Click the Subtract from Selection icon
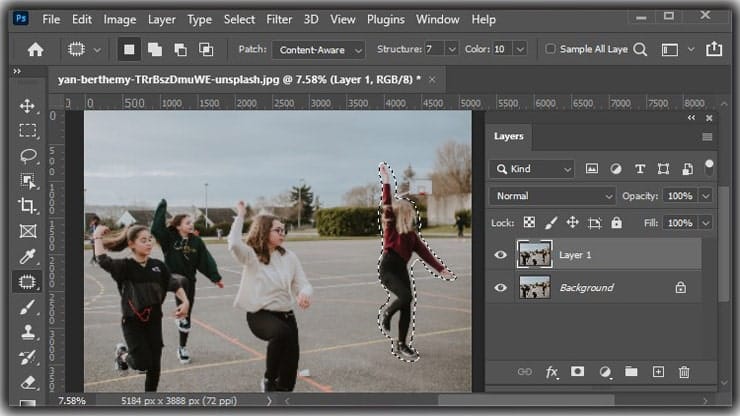Viewport: 740px width, 416px height. tap(180, 50)
